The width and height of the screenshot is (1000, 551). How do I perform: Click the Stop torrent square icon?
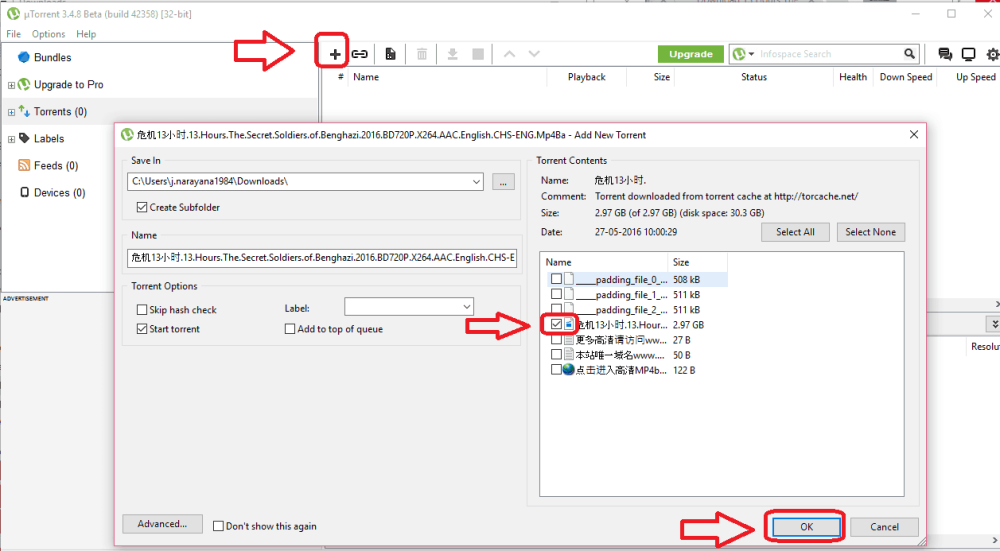(478, 54)
